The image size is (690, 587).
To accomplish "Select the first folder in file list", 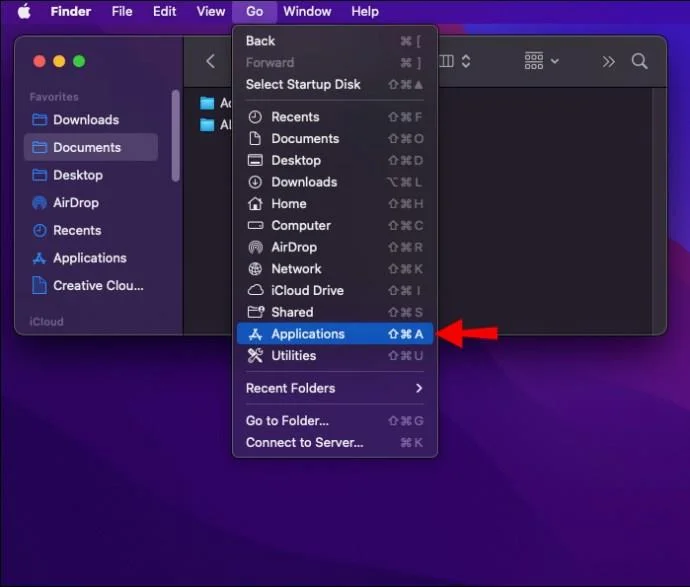I will point(216,103).
